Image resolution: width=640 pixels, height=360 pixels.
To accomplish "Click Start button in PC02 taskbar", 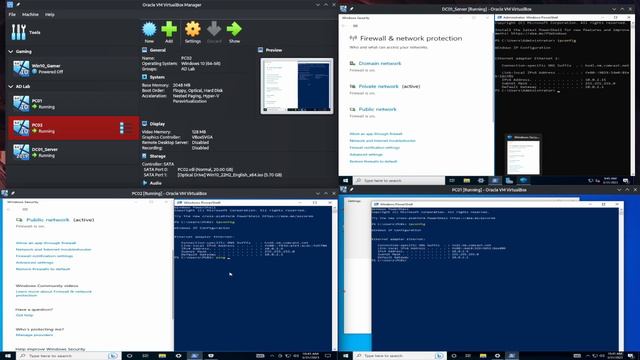I will (7, 356).
